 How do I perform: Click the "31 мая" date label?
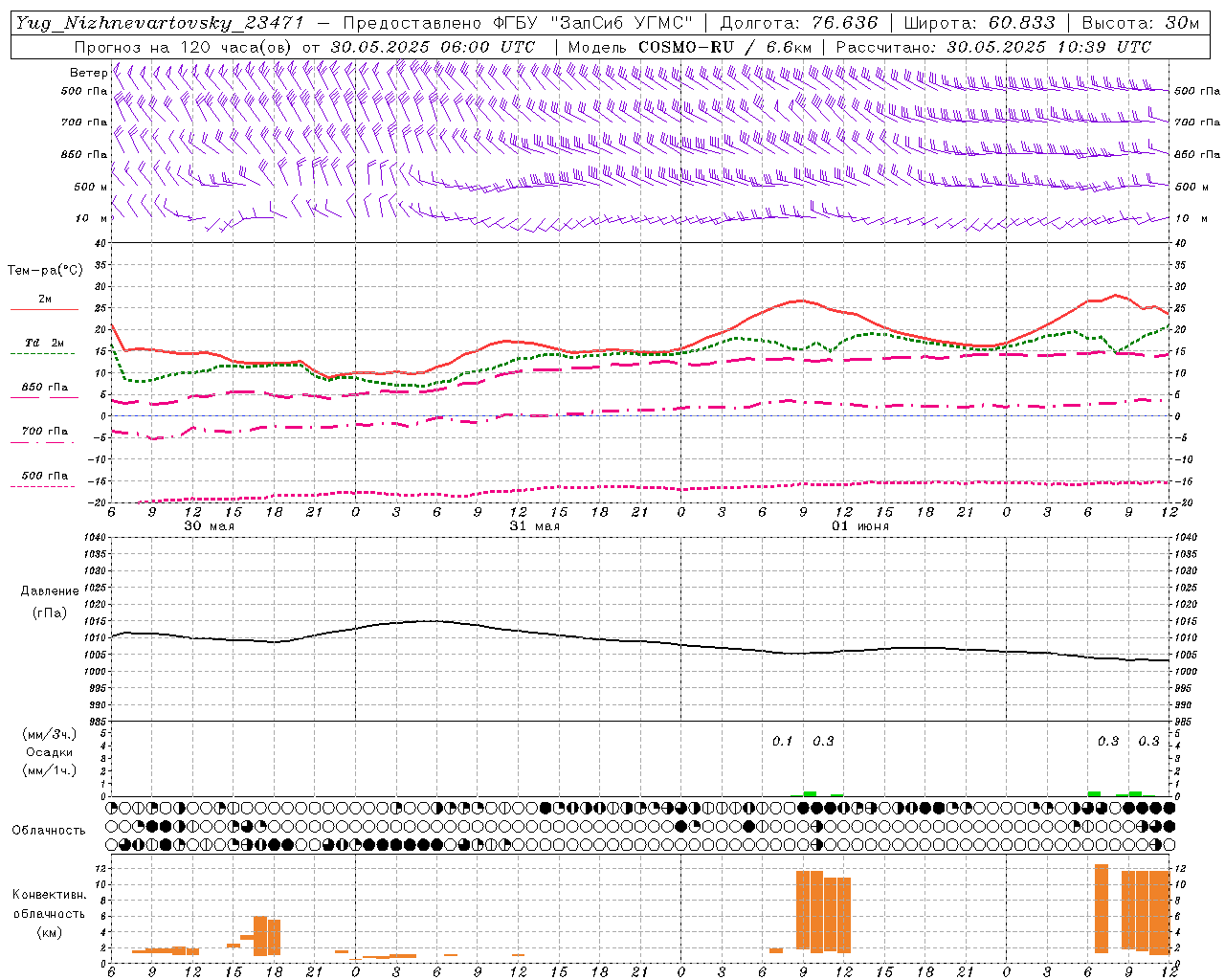(x=534, y=526)
